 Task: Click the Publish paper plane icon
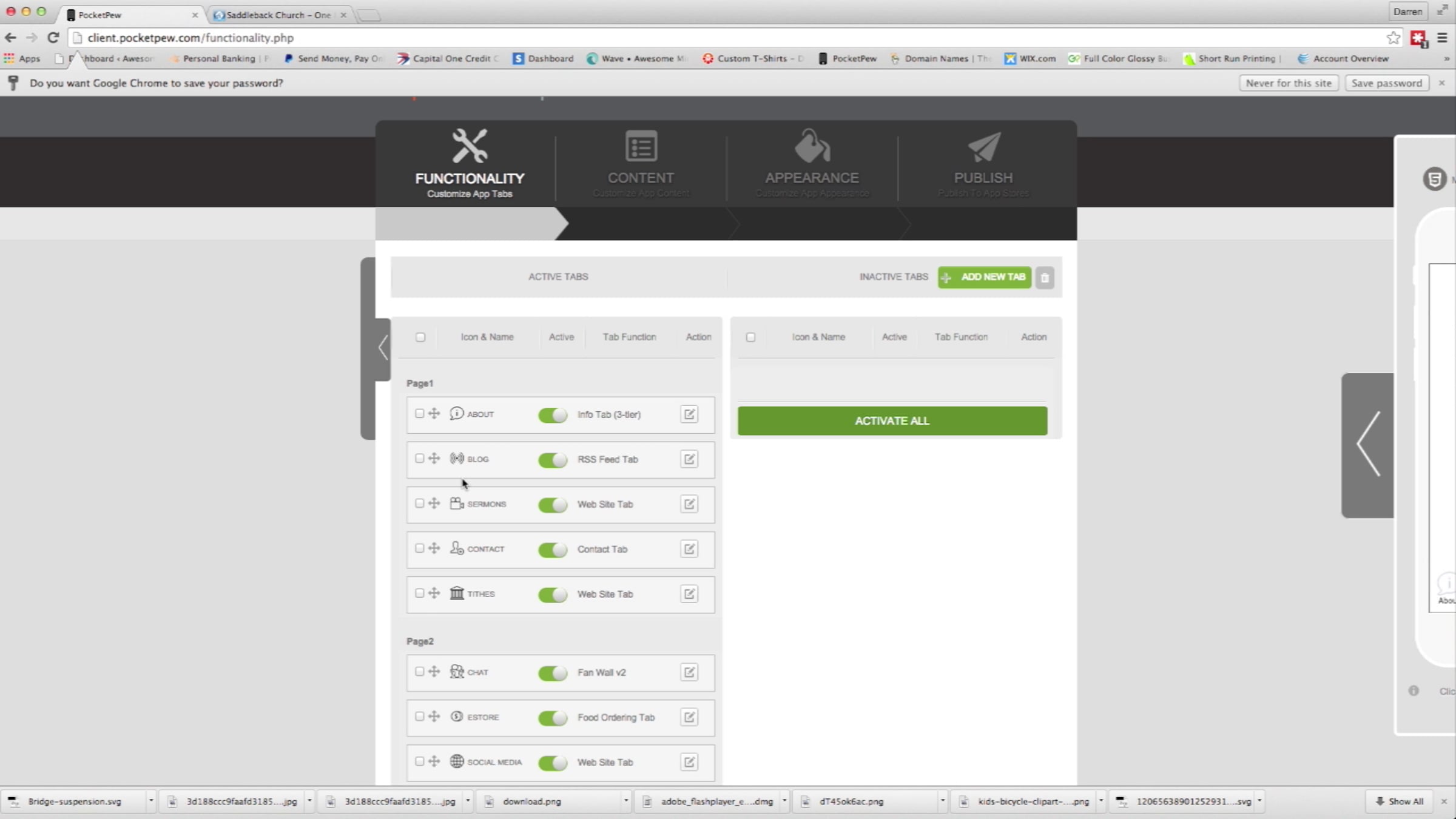click(983, 147)
